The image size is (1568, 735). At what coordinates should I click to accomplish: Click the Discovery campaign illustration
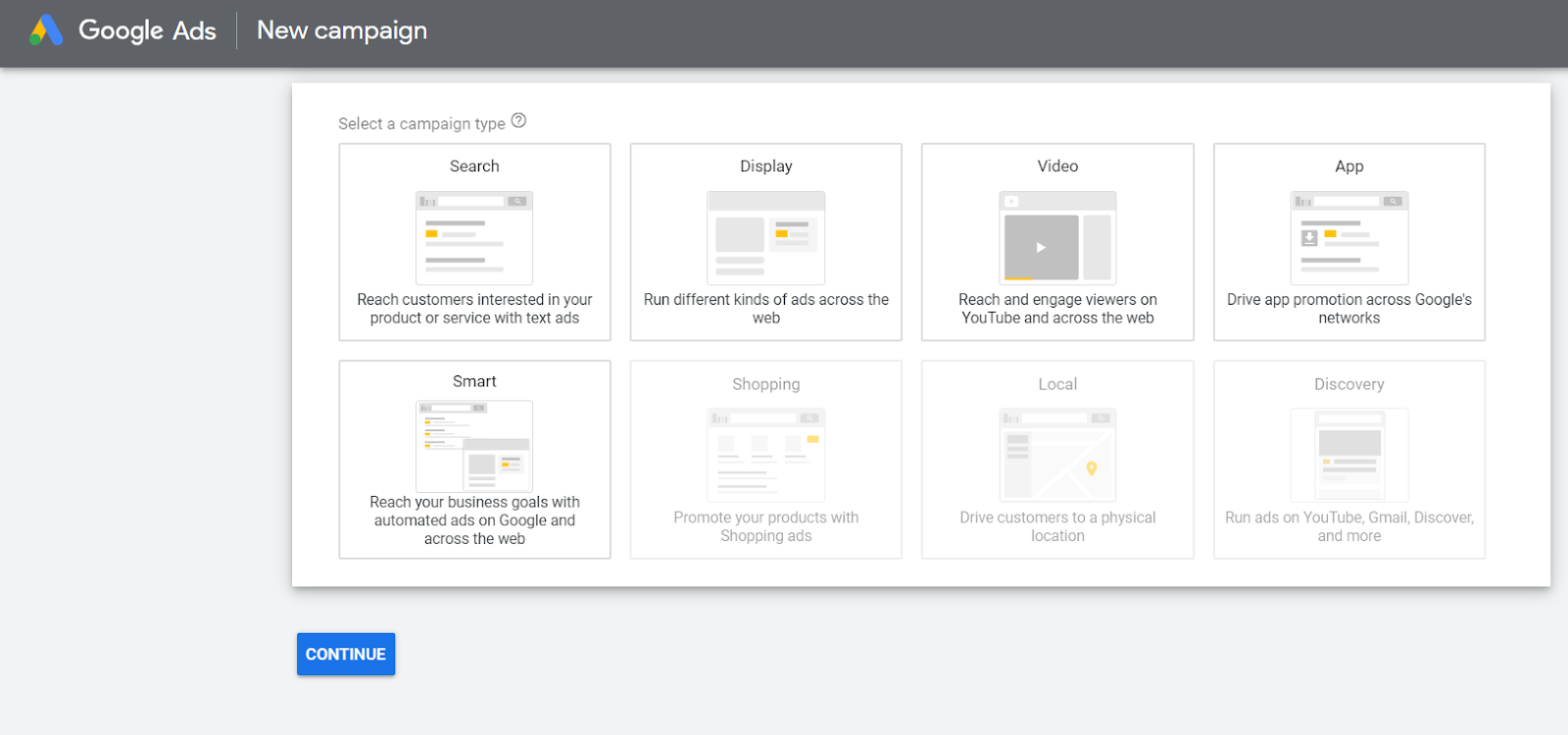[x=1349, y=456]
